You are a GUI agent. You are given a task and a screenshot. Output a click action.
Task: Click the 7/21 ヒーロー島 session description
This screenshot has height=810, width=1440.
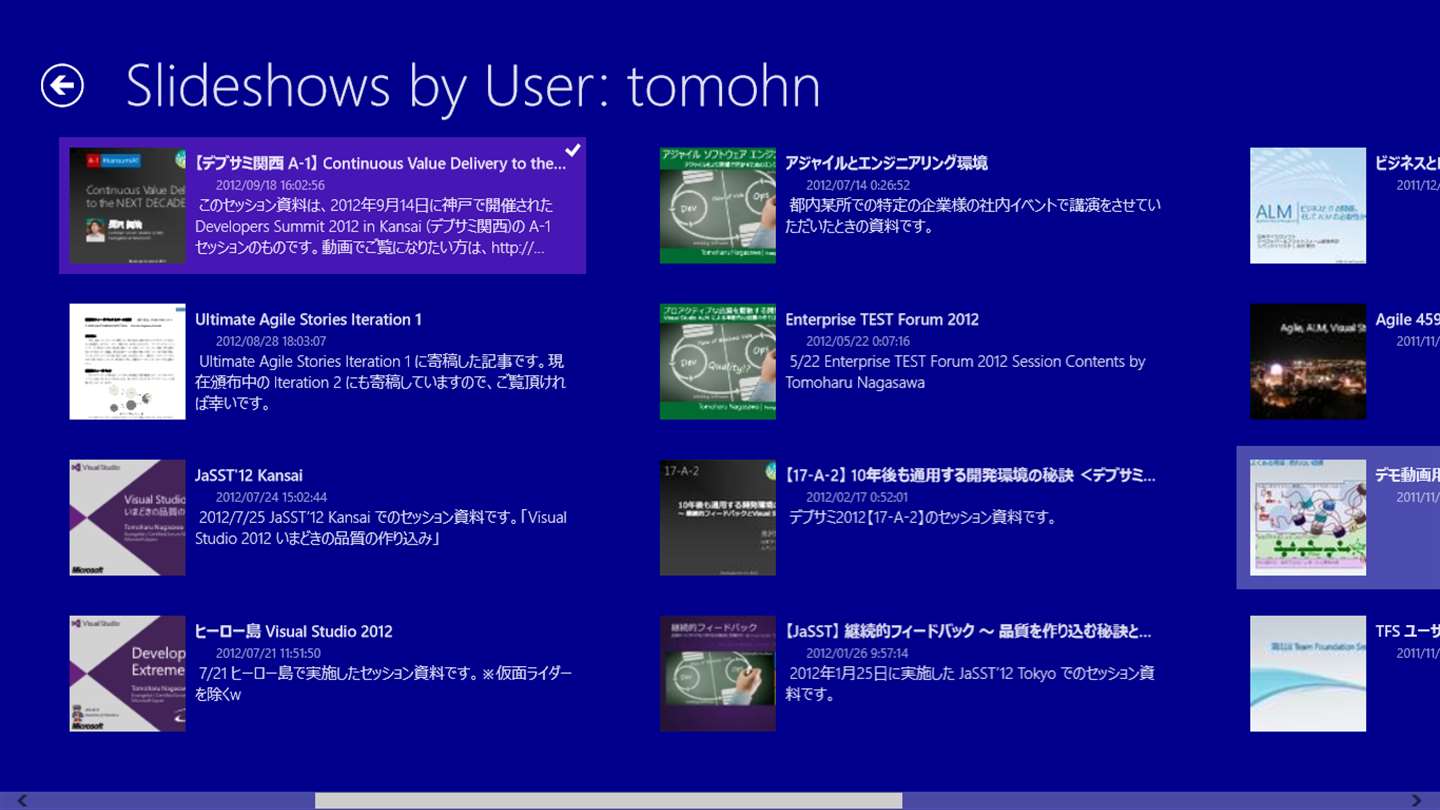click(383, 684)
